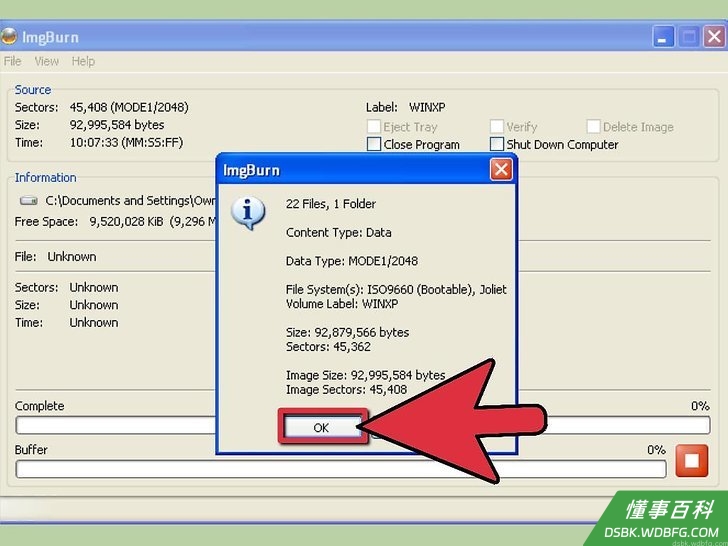Click OK in the ImgBurn info dialog
Screen dimensions: 728x546
(x=321, y=427)
